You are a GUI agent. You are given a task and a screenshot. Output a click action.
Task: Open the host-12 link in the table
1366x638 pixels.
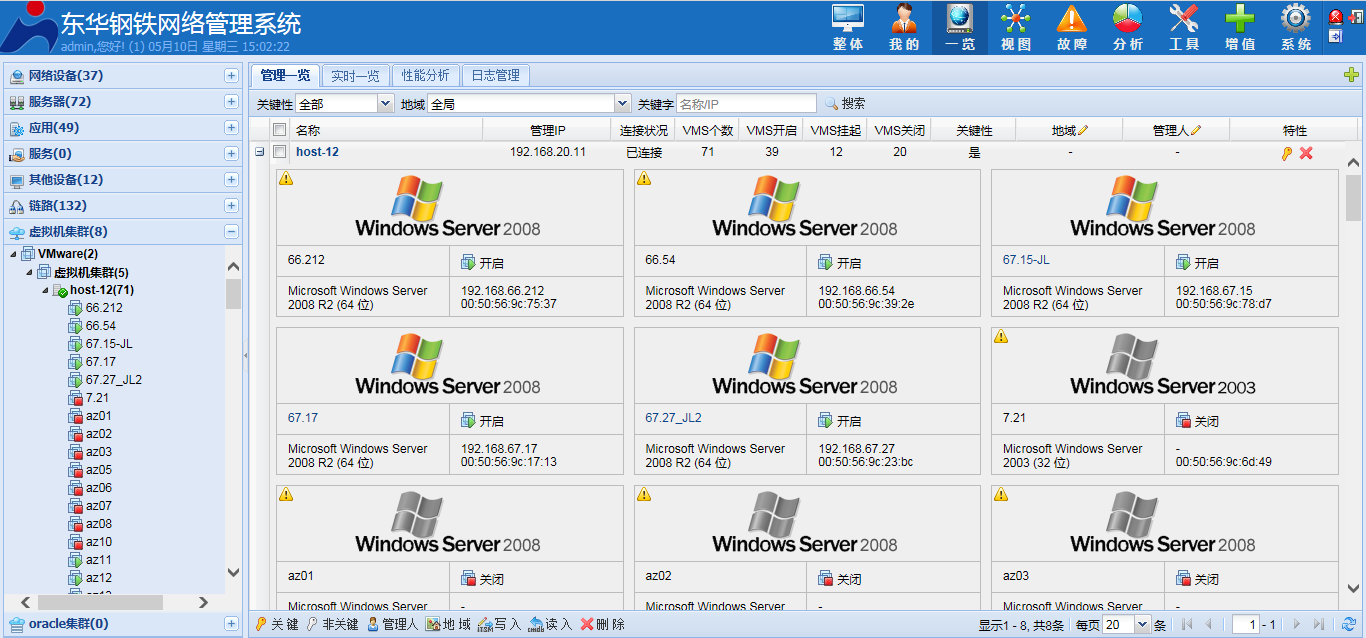[x=317, y=152]
